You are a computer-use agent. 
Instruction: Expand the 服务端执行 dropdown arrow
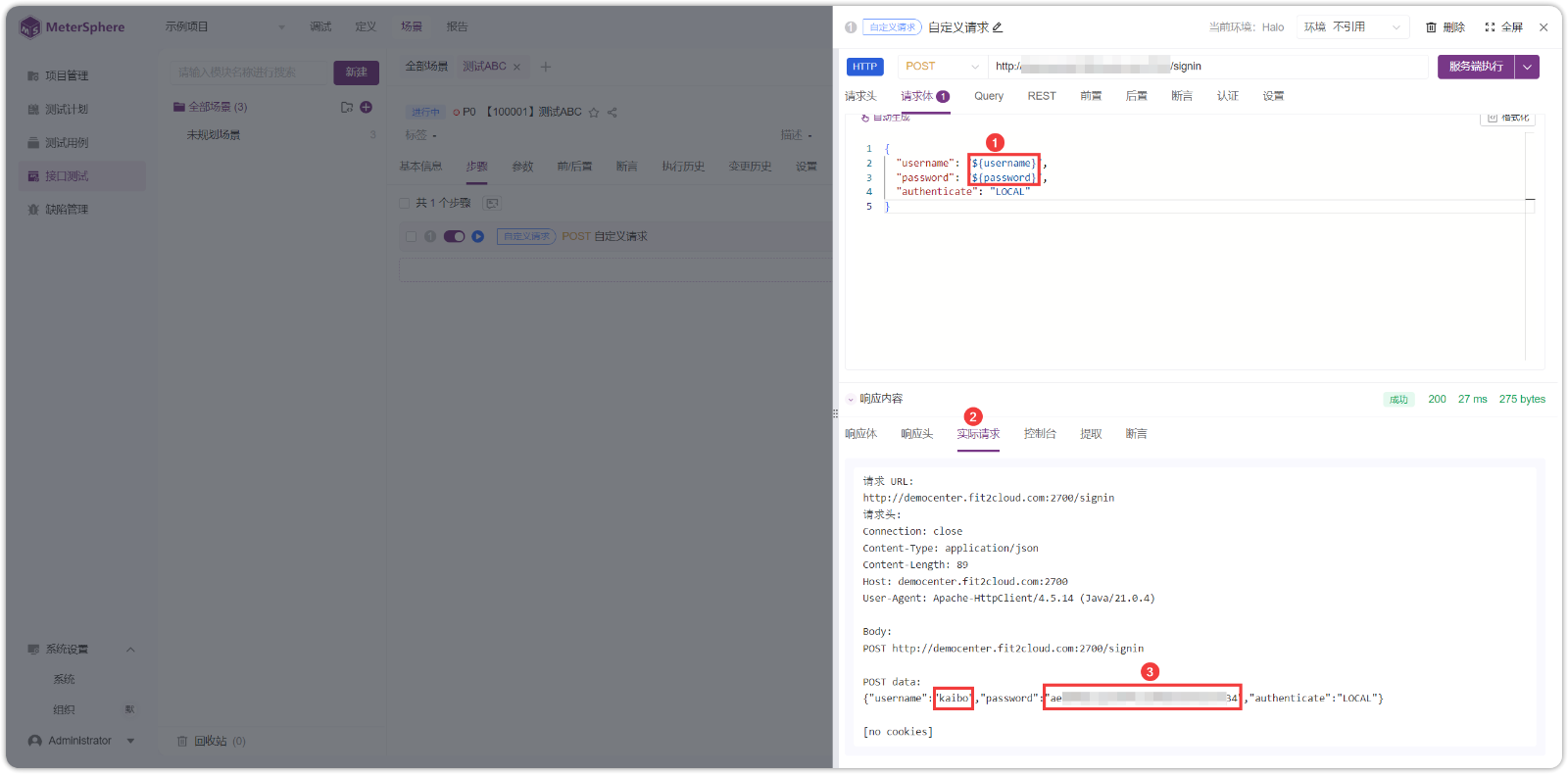[x=1527, y=67]
